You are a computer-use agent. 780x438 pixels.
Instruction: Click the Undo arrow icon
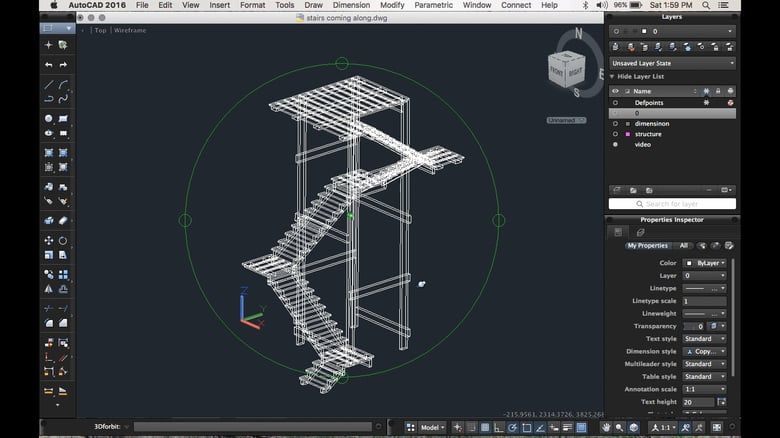(x=48, y=65)
